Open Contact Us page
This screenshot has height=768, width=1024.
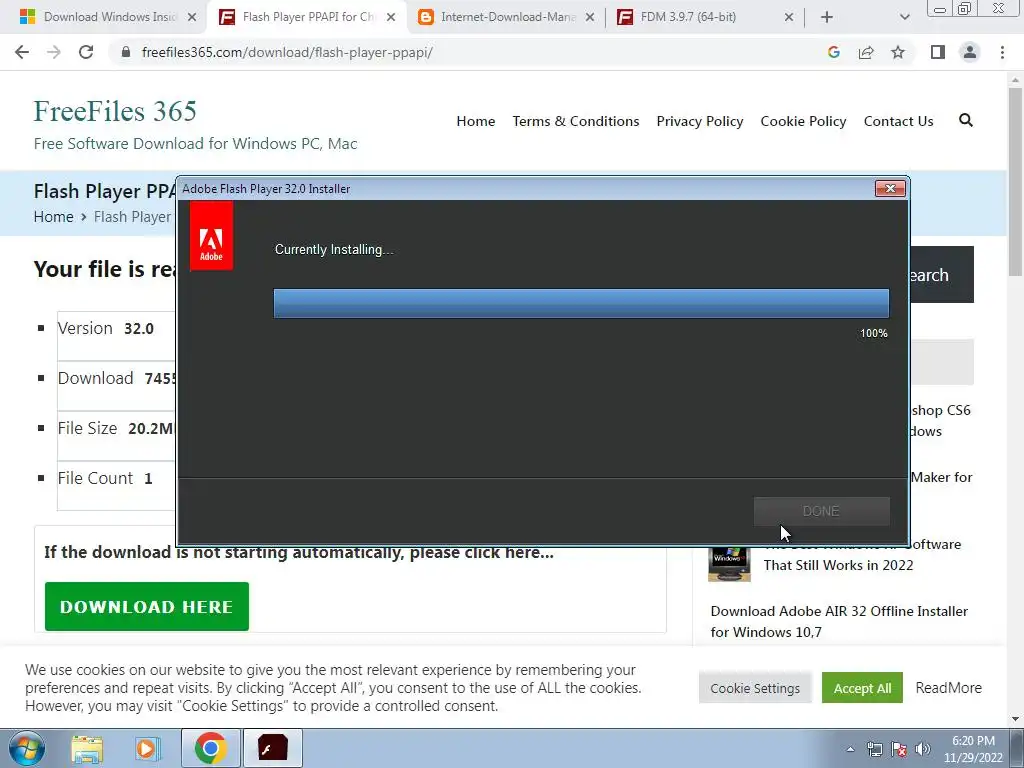[898, 121]
